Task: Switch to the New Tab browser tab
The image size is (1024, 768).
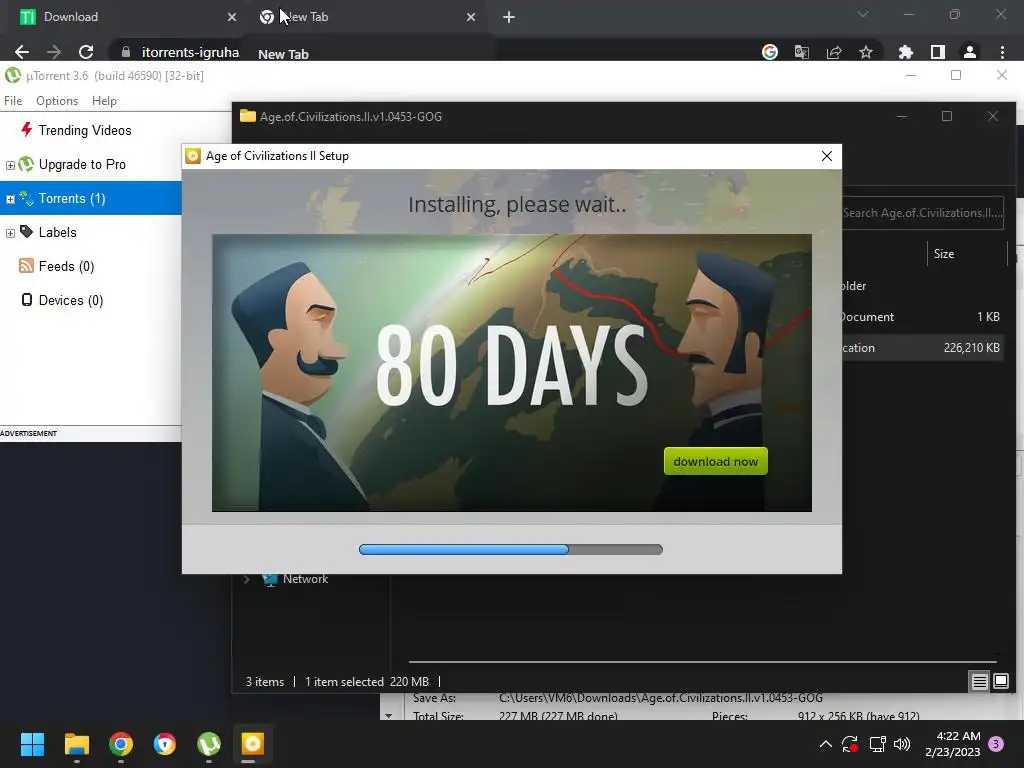Action: click(x=366, y=17)
